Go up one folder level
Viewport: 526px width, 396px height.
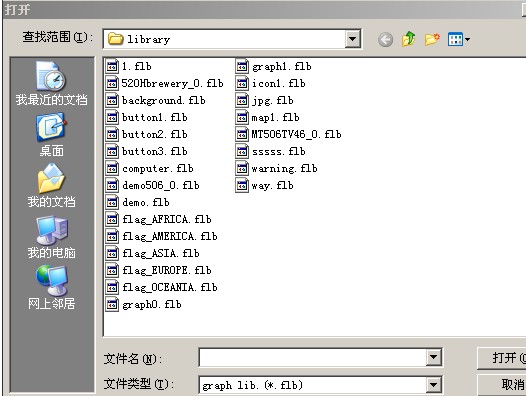click(408, 39)
